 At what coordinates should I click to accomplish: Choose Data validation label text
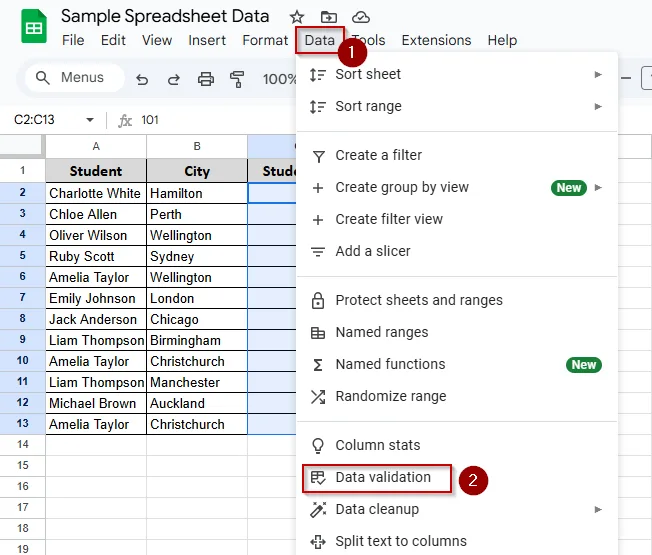[383, 477]
